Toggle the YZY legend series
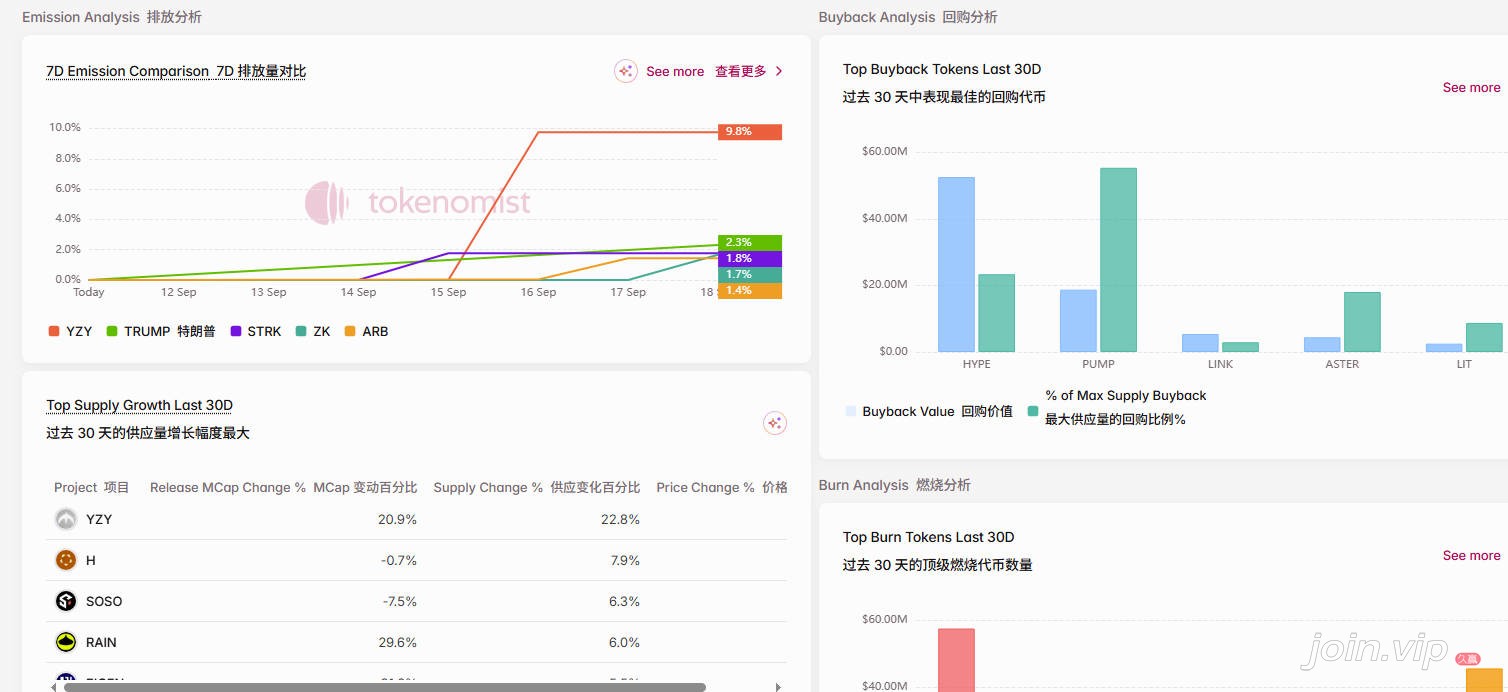Image resolution: width=1508 pixels, height=692 pixels. [x=70, y=331]
